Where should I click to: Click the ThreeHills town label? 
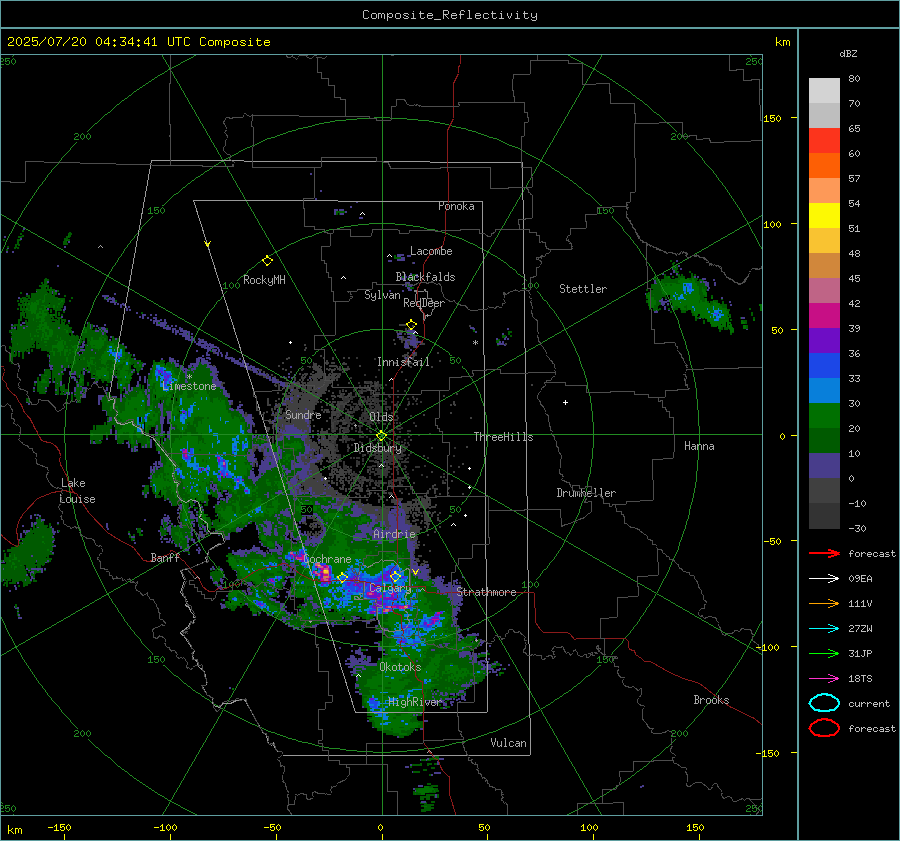tap(503, 437)
